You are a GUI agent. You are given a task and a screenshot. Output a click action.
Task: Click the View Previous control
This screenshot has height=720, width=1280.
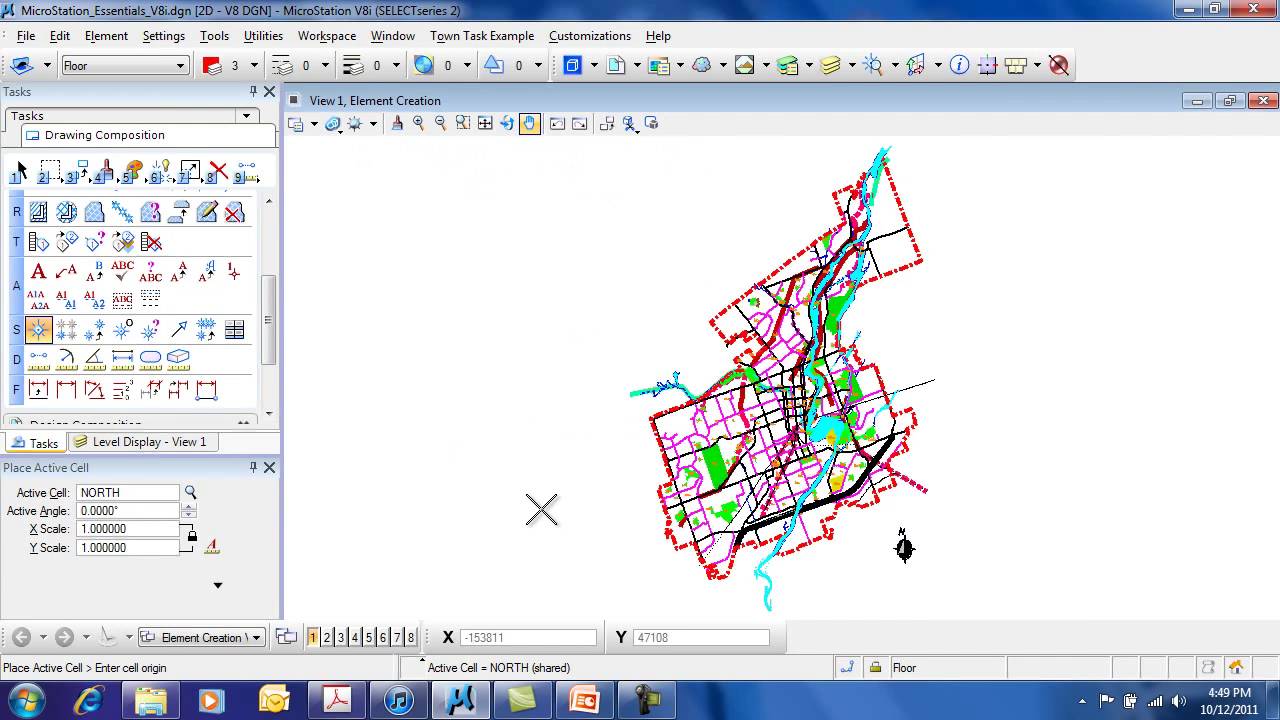557,123
